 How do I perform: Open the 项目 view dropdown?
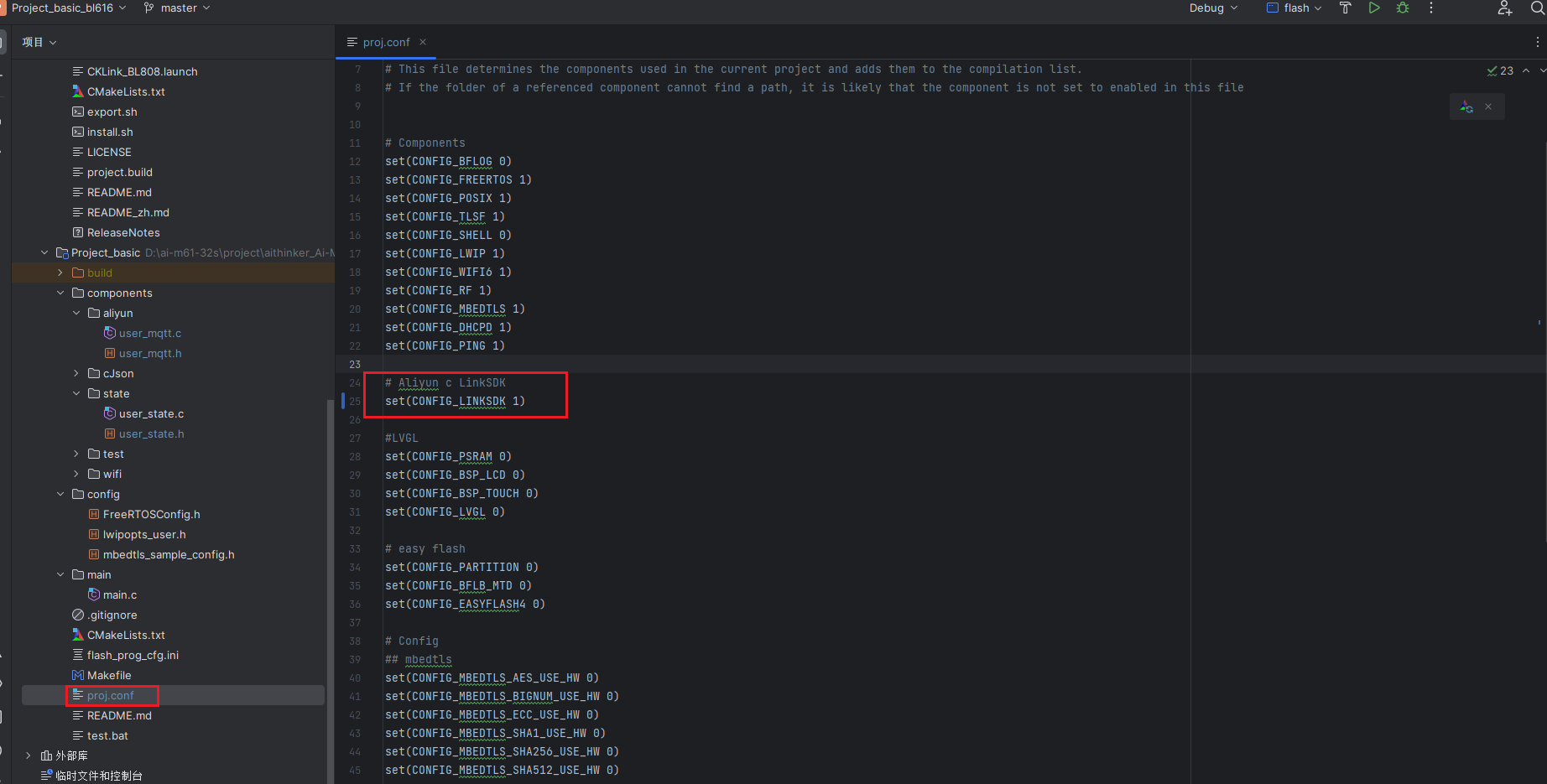39,42
